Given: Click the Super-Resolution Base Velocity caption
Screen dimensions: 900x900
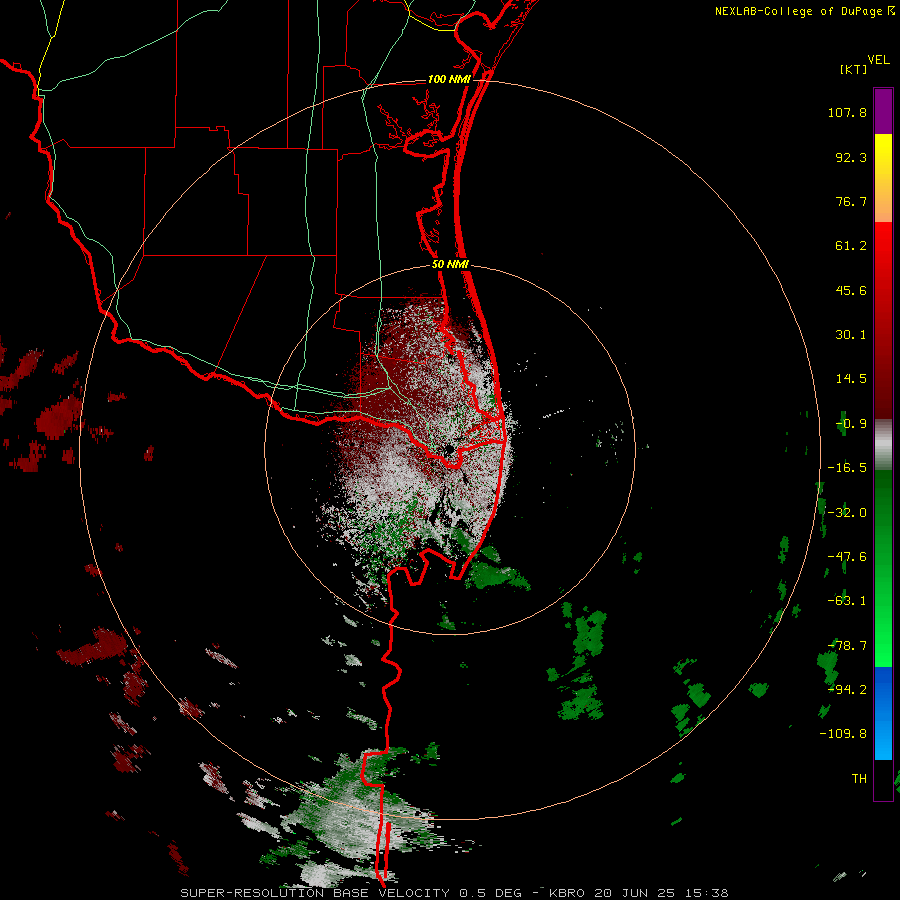Looking at the screenshot, I should 454,893.
